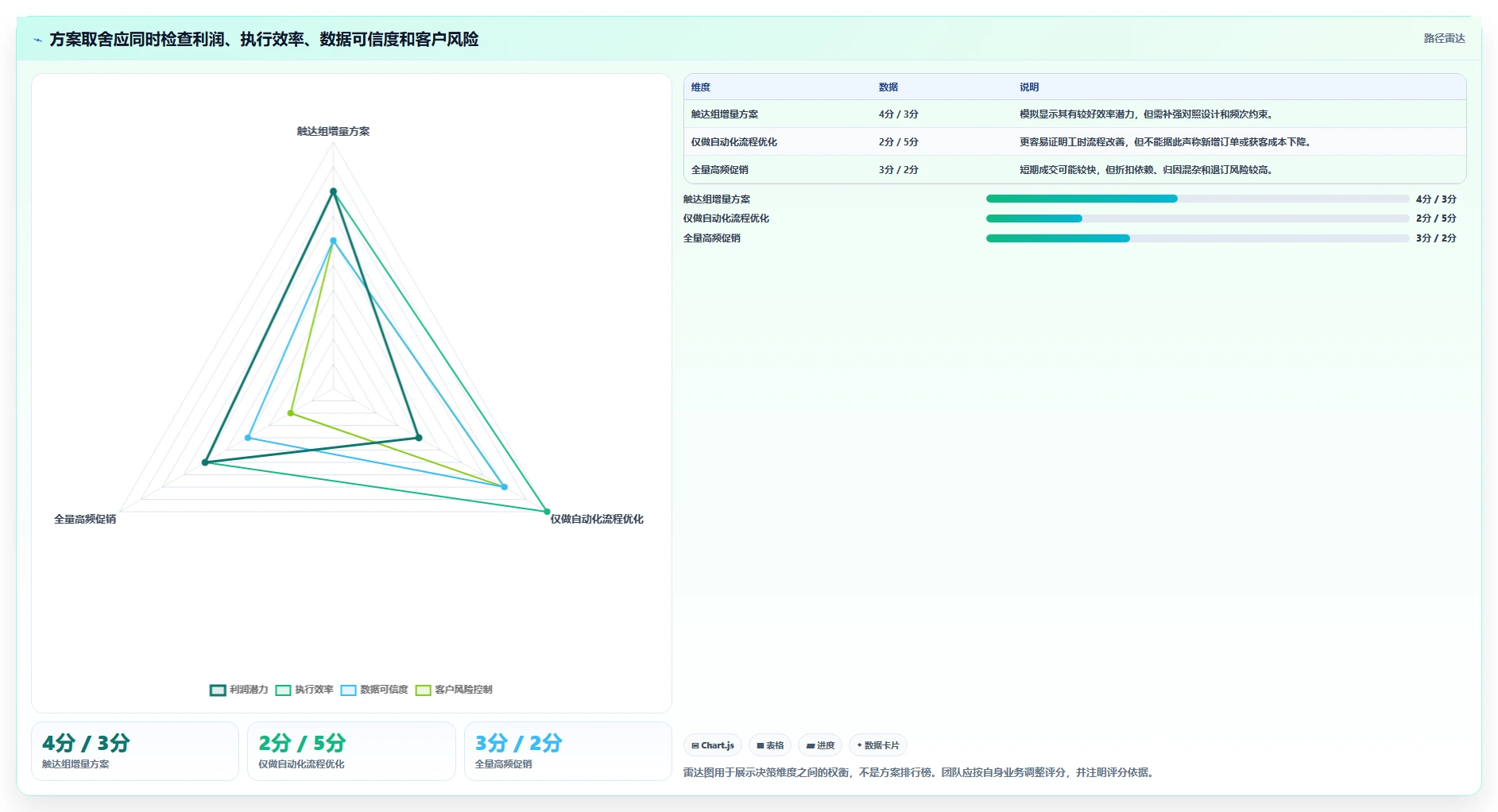Select the 触达组增量方案 table row cell

725,114
